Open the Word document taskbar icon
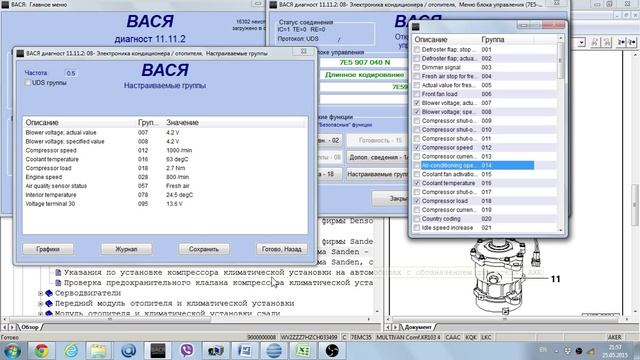This screenshot has width=640, height=360. (x=244, y=351)
